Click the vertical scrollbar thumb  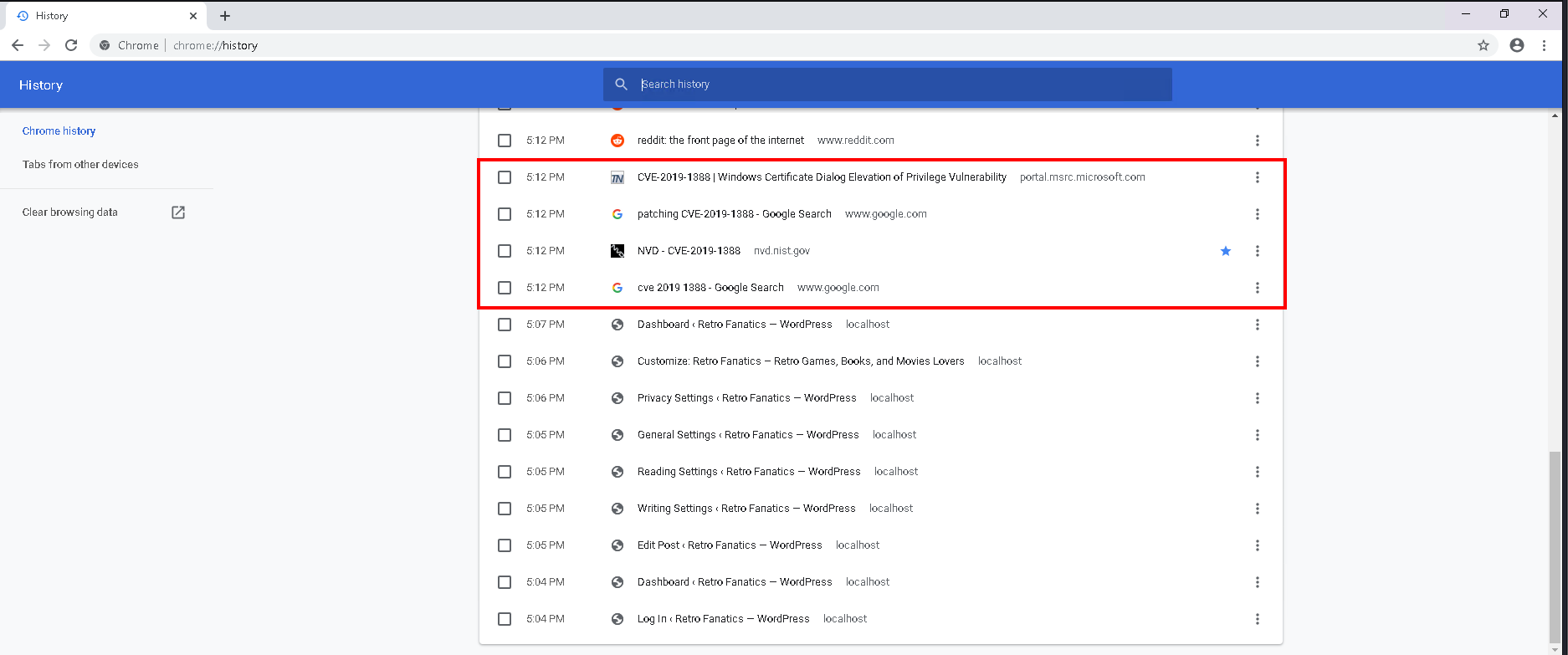1555,544
